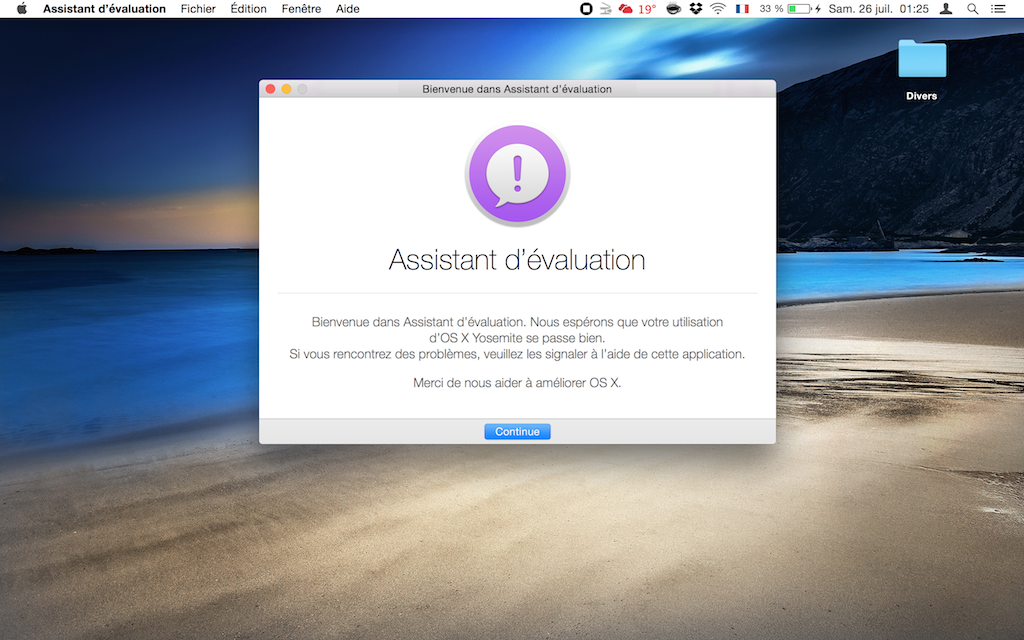This screenshot has width=1024, height=640.
Task: Open the Apple menu
Action: point(22,8)
